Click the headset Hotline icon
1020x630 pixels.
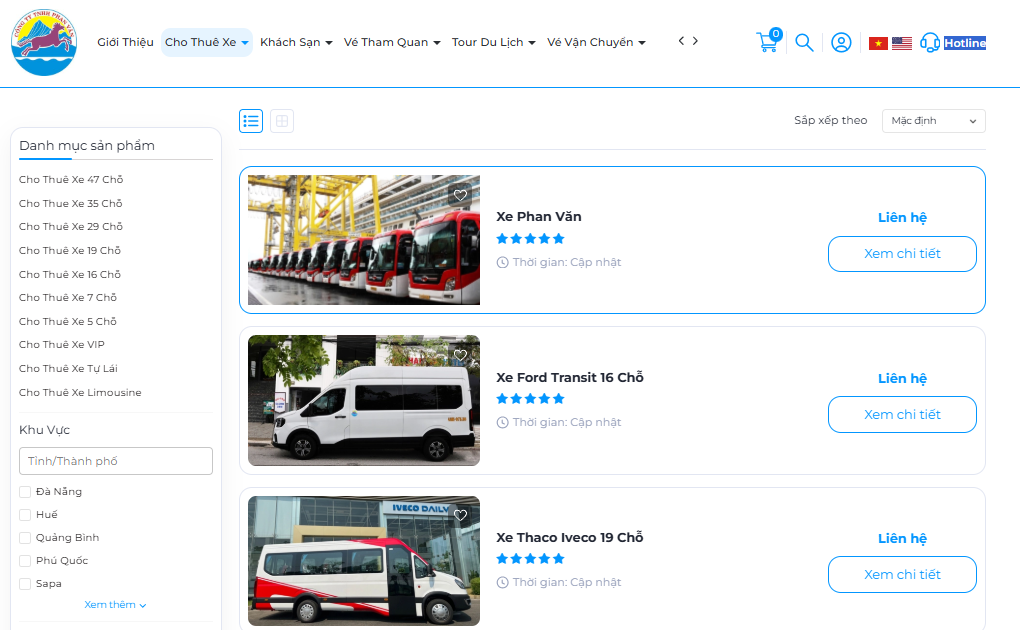tap(930, 43)
